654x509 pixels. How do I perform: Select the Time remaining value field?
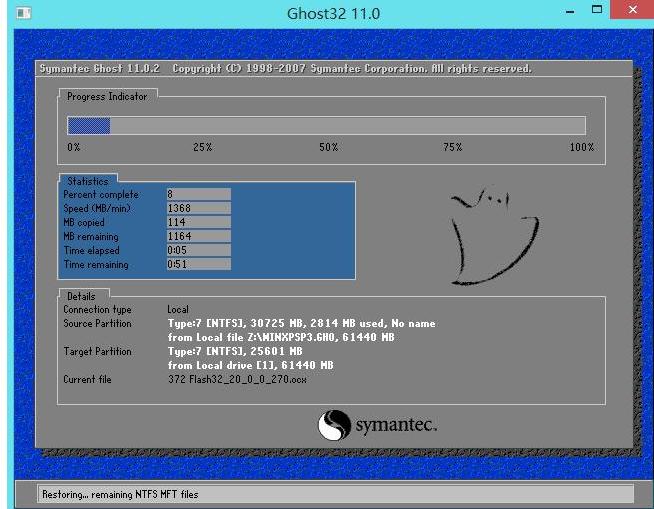coord(198,264)
